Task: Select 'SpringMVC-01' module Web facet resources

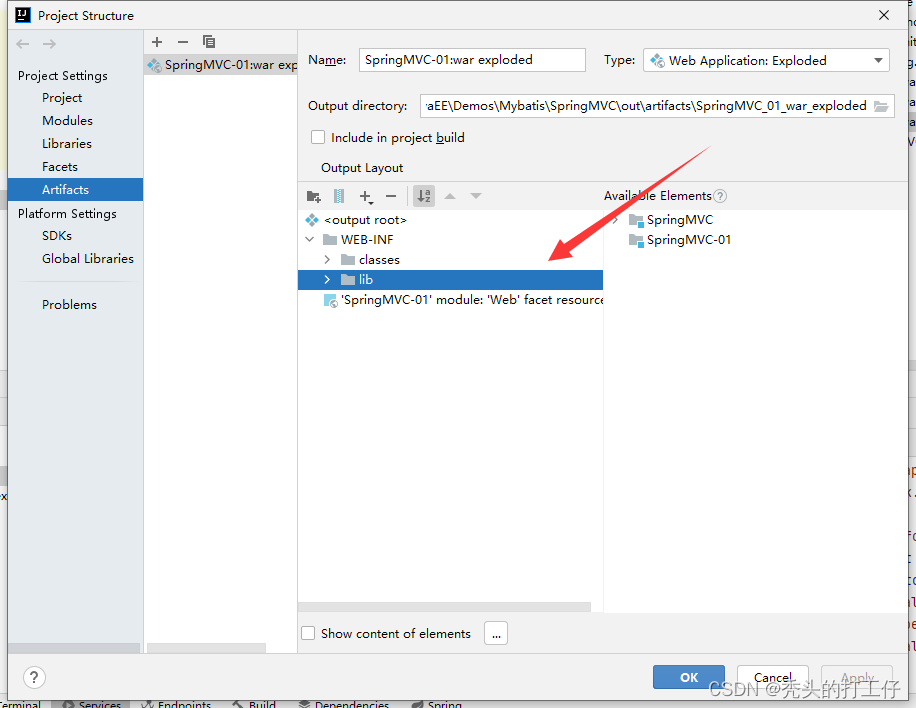Action: click(x=464, y=300)
